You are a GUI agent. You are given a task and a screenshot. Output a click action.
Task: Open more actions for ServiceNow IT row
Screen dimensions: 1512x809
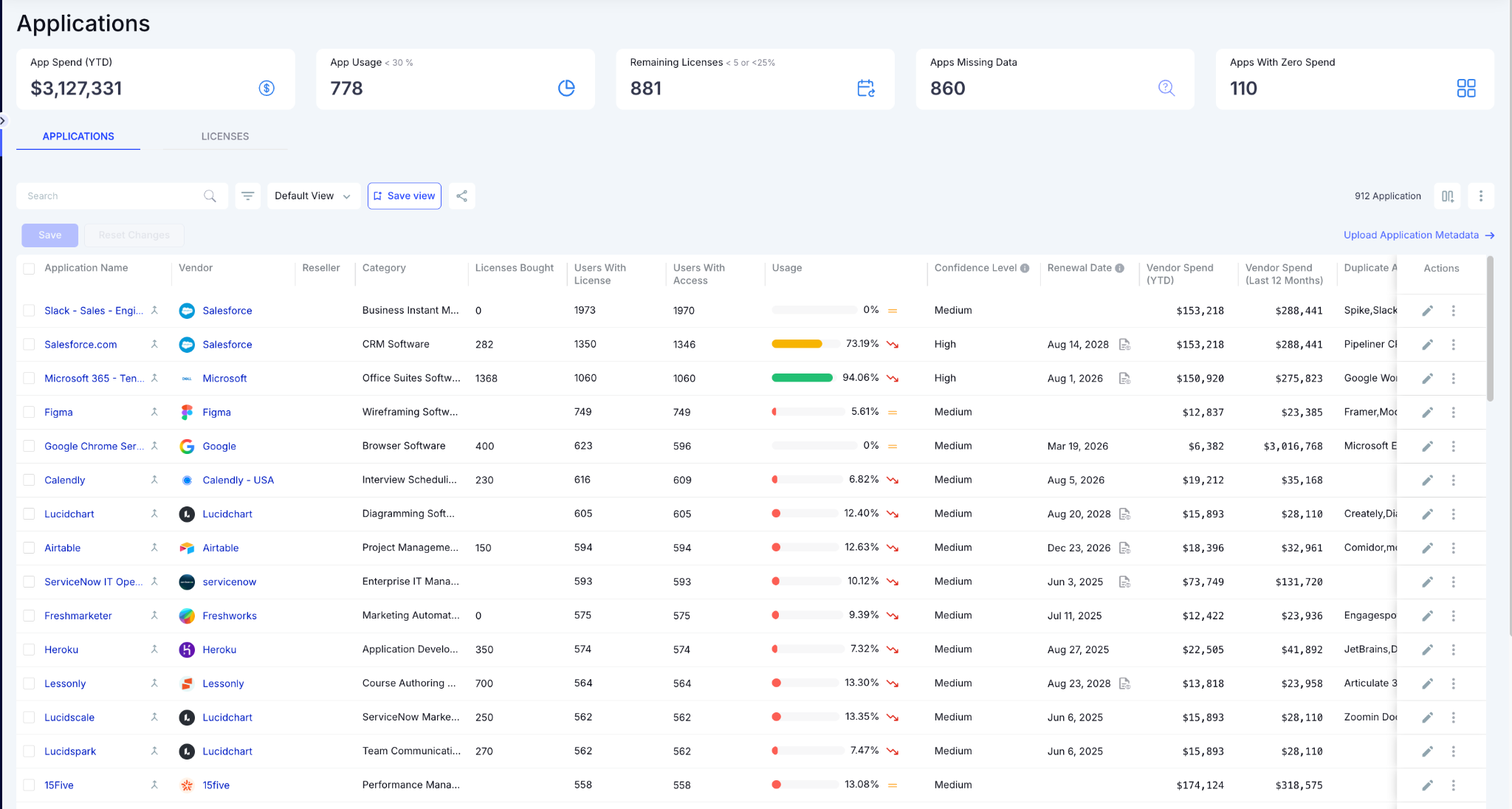click(x=1454, y=582)
